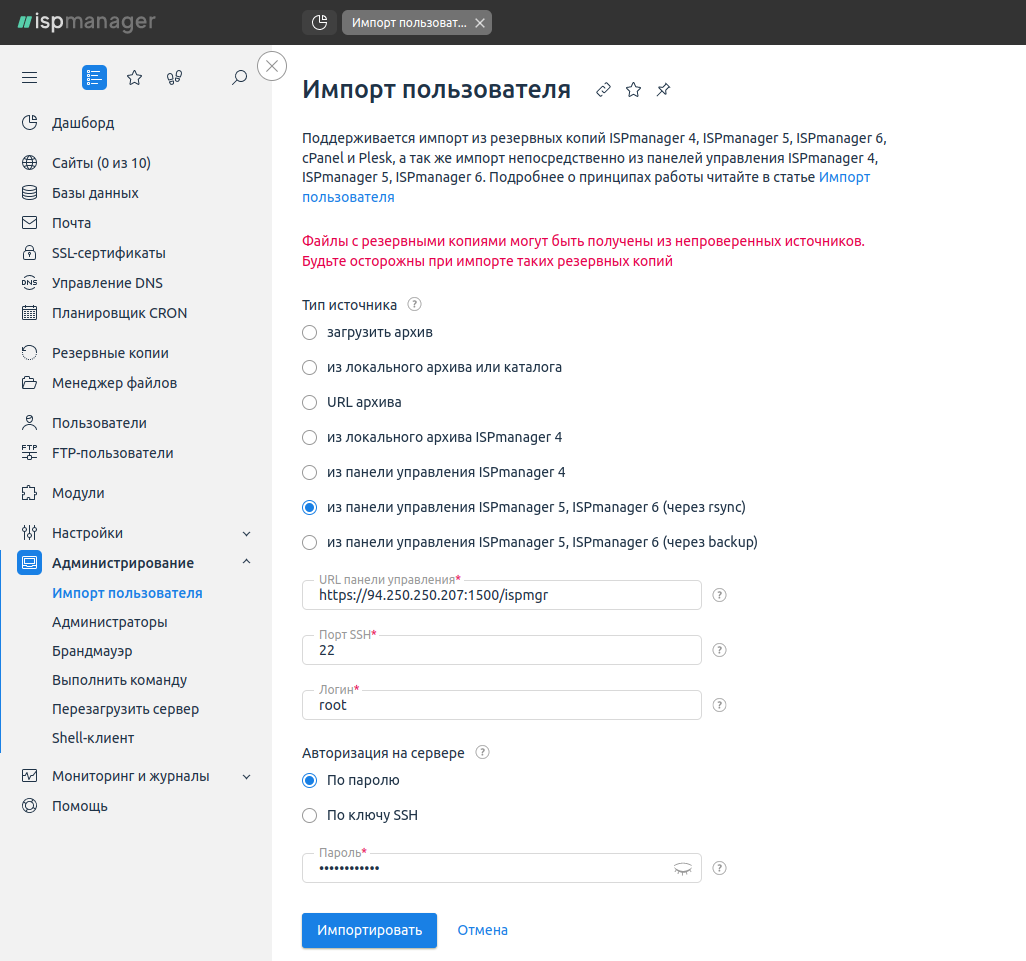
Task: Click the Базы данных database icon
Action: [x=29, y=192]
